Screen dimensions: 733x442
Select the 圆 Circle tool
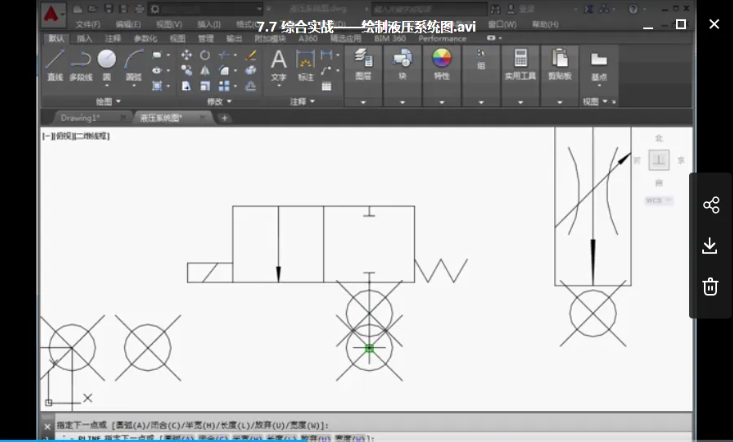pos(107,65)
